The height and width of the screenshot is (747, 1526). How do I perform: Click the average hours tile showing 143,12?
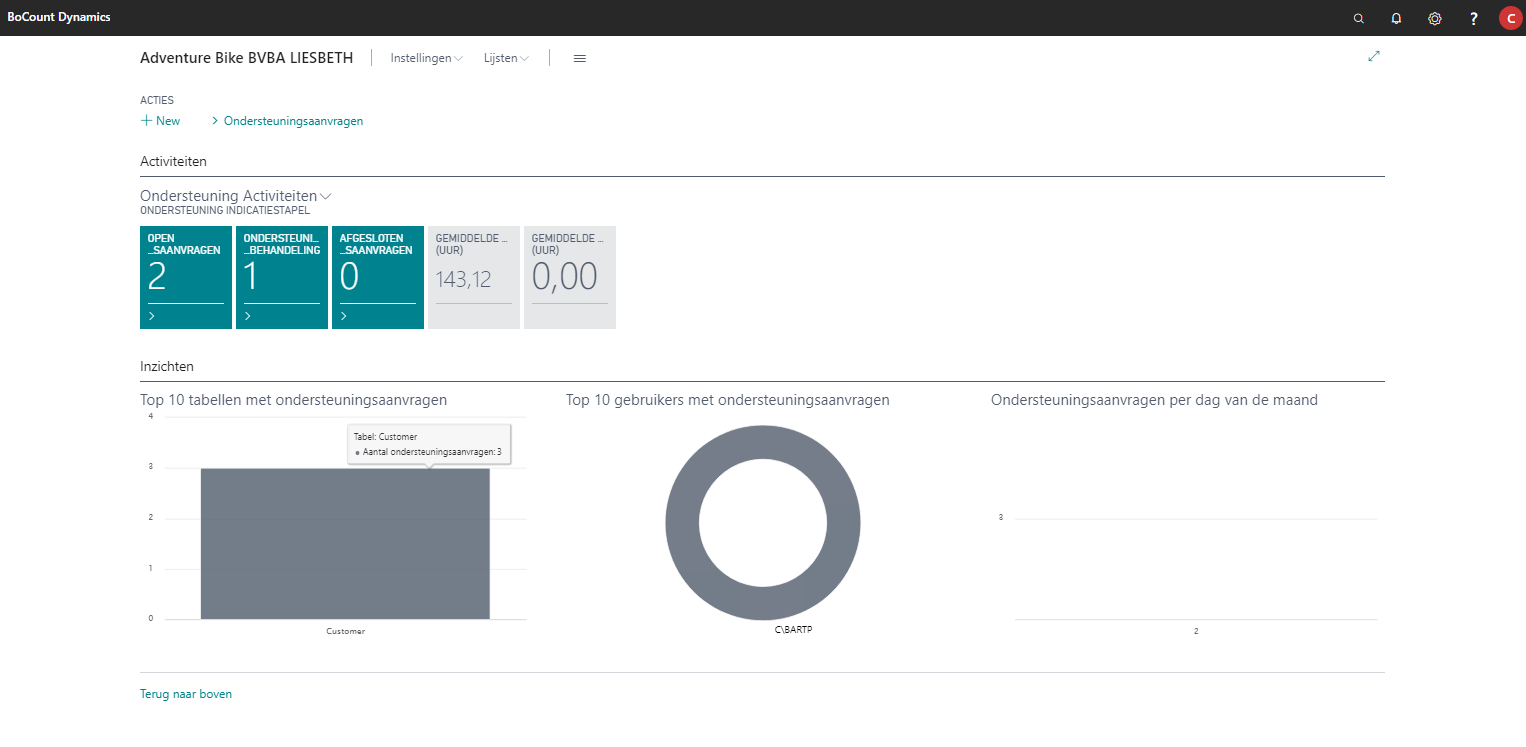(x=473, y=277)
